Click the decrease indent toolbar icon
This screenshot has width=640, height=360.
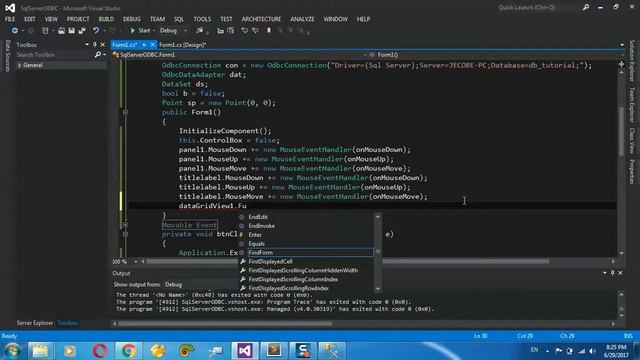[220, 31]
